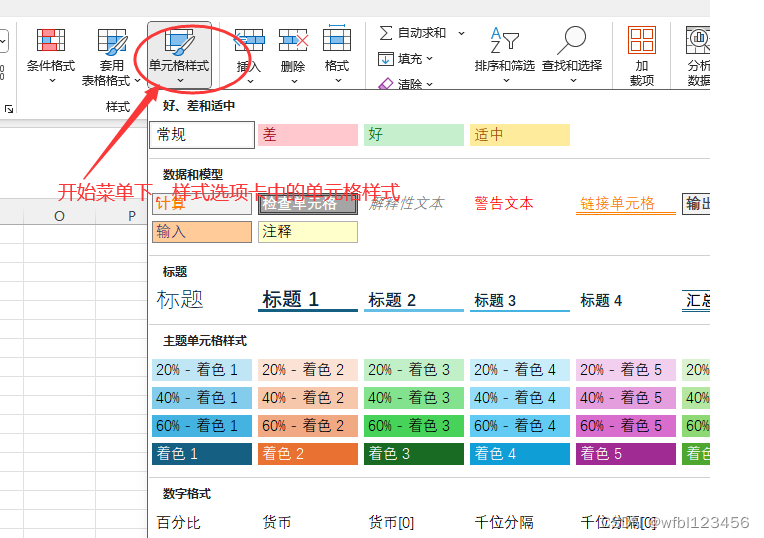Apply 40% - 着色 2 theme style
Image resolution: width=764 pixels, height=538 pixels.
pyautogui.click(x=308, y=398)
